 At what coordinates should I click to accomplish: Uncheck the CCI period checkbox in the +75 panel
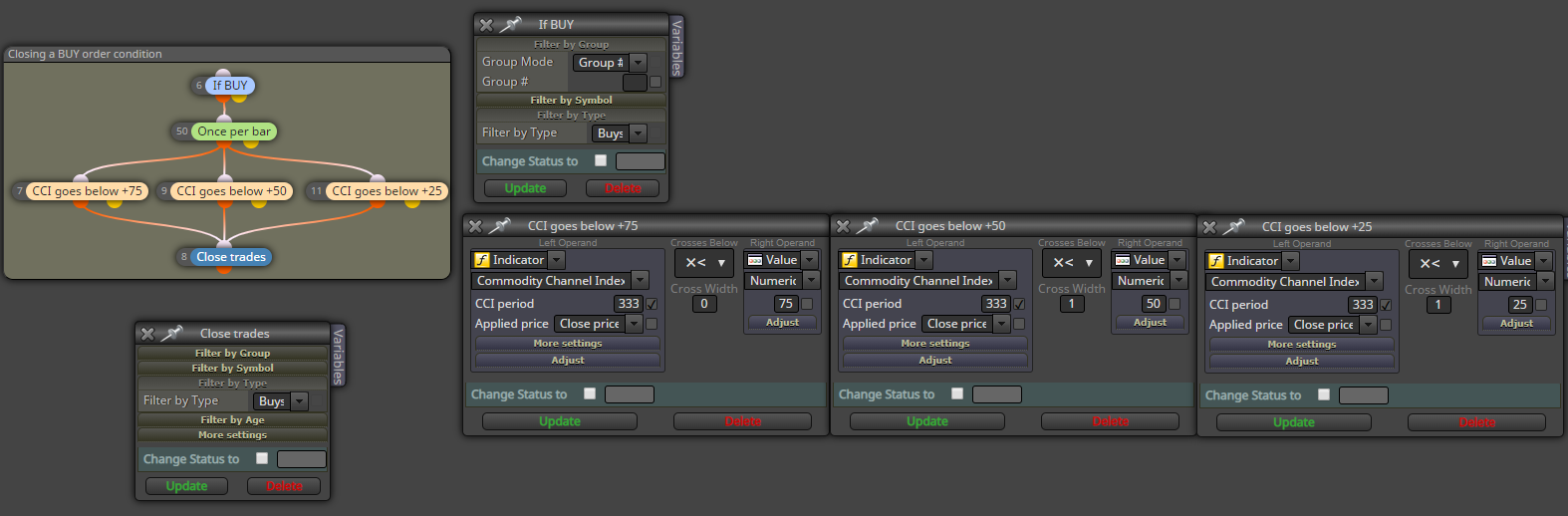tap(652, 304)
